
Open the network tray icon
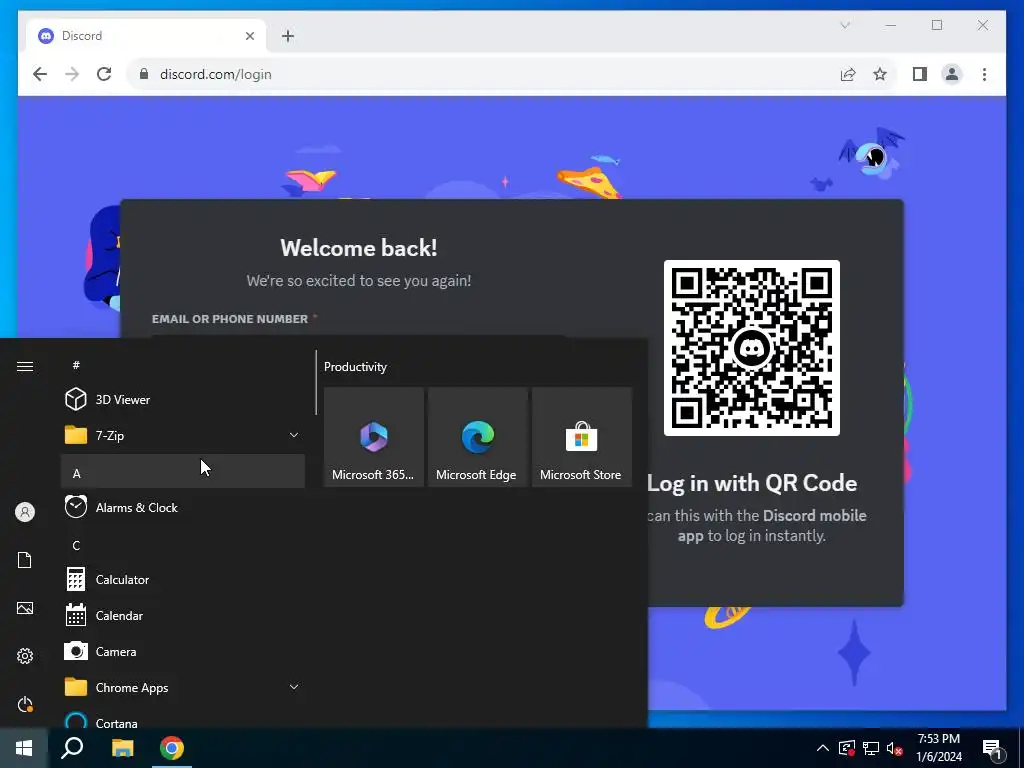click(x=871, y=748)
